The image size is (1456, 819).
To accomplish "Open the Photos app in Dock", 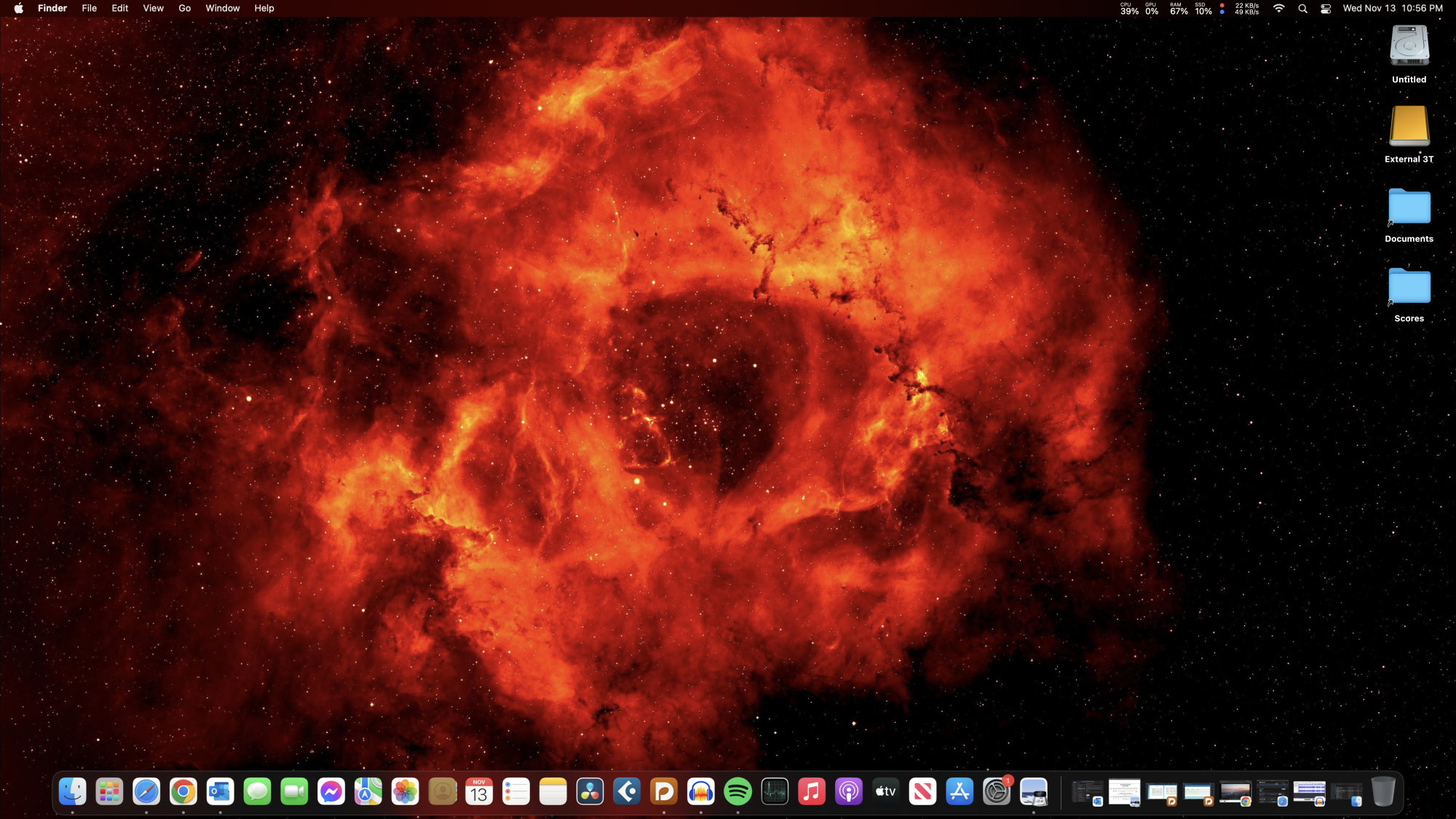I will [405, 791].
